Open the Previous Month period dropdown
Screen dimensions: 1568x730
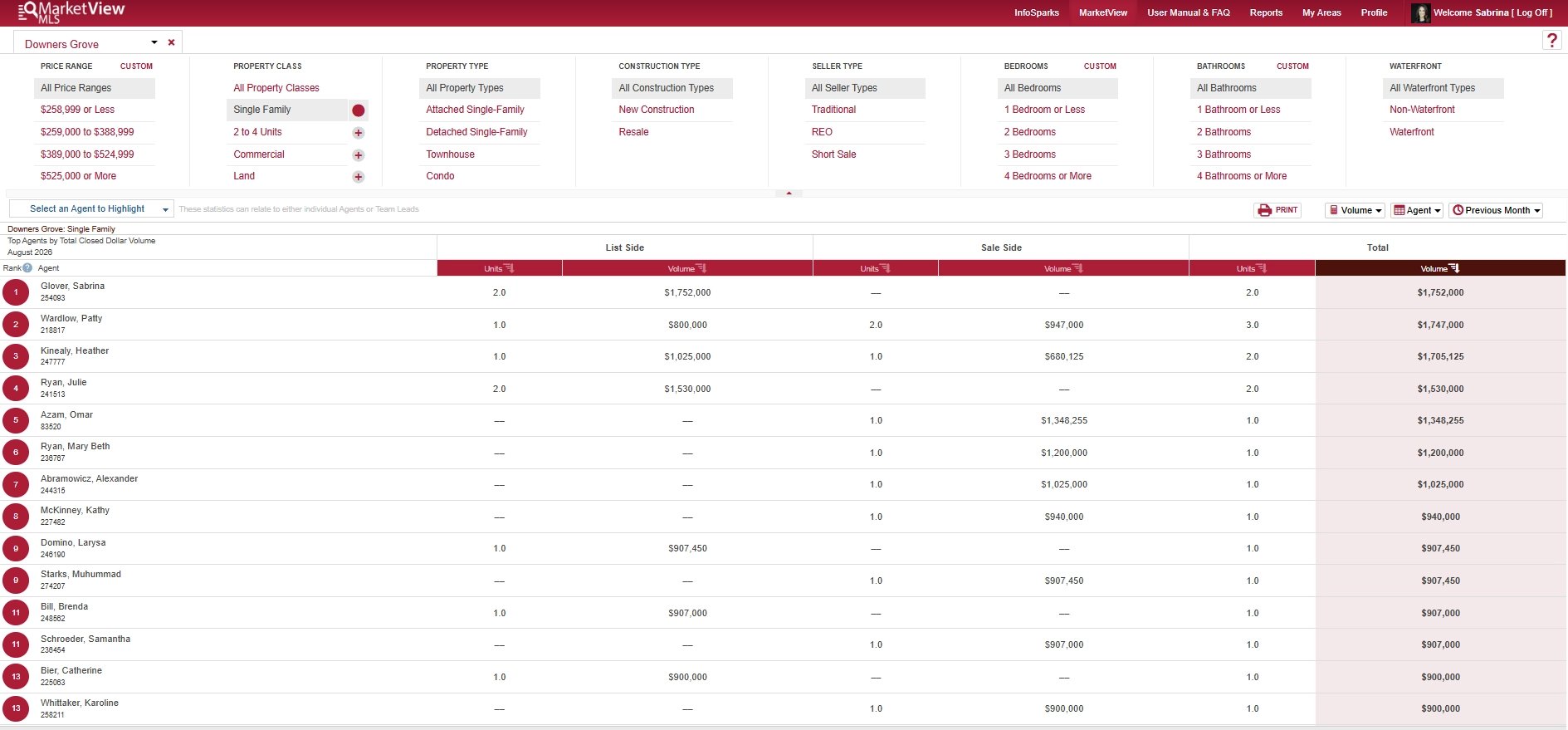[1496, 210]
